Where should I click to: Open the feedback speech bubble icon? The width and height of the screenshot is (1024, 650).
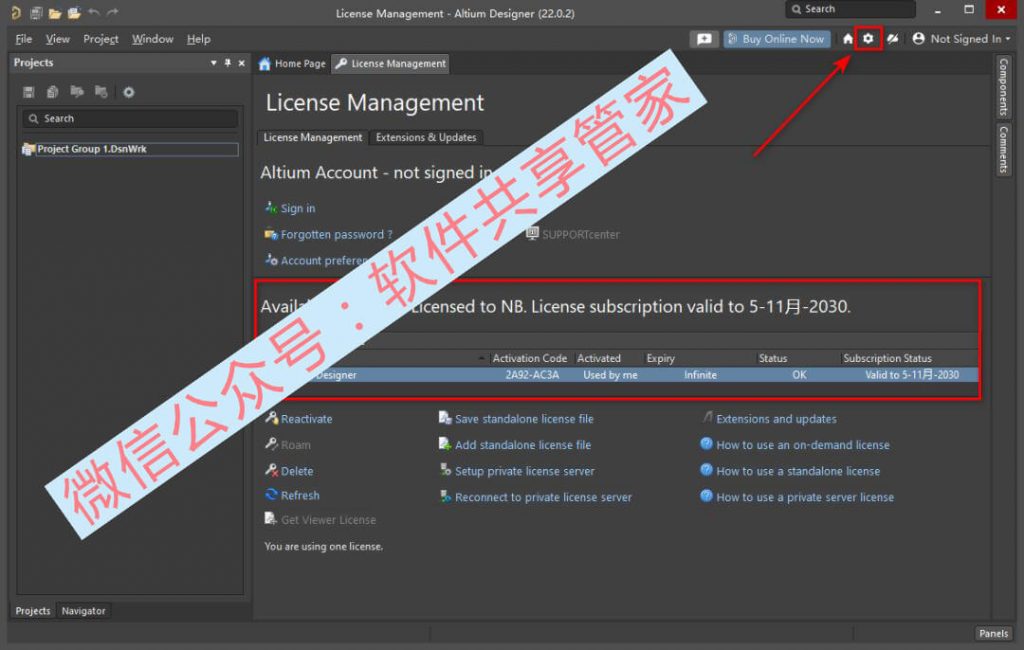coord(704,39)
